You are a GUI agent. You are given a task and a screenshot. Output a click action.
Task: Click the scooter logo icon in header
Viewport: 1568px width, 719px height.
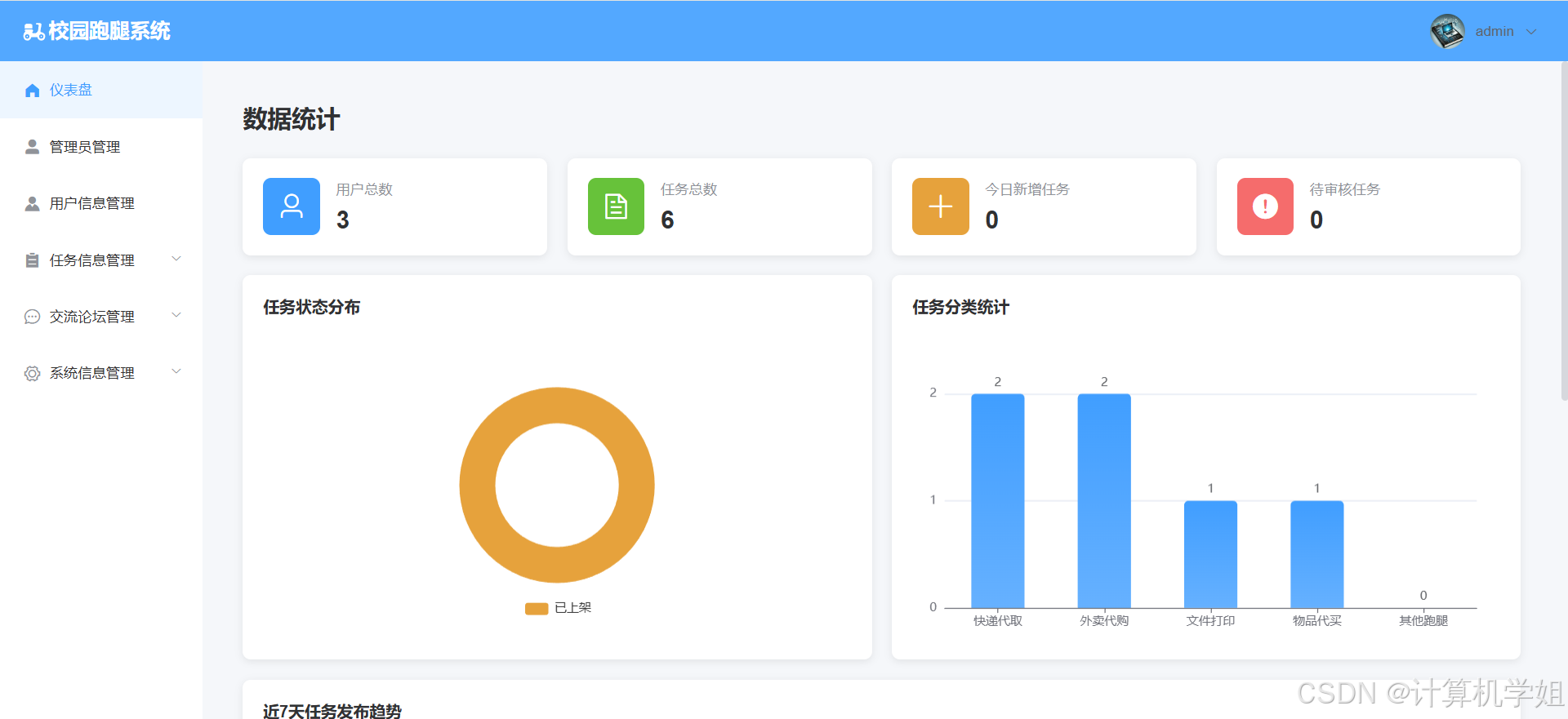(x=33, y=32)
